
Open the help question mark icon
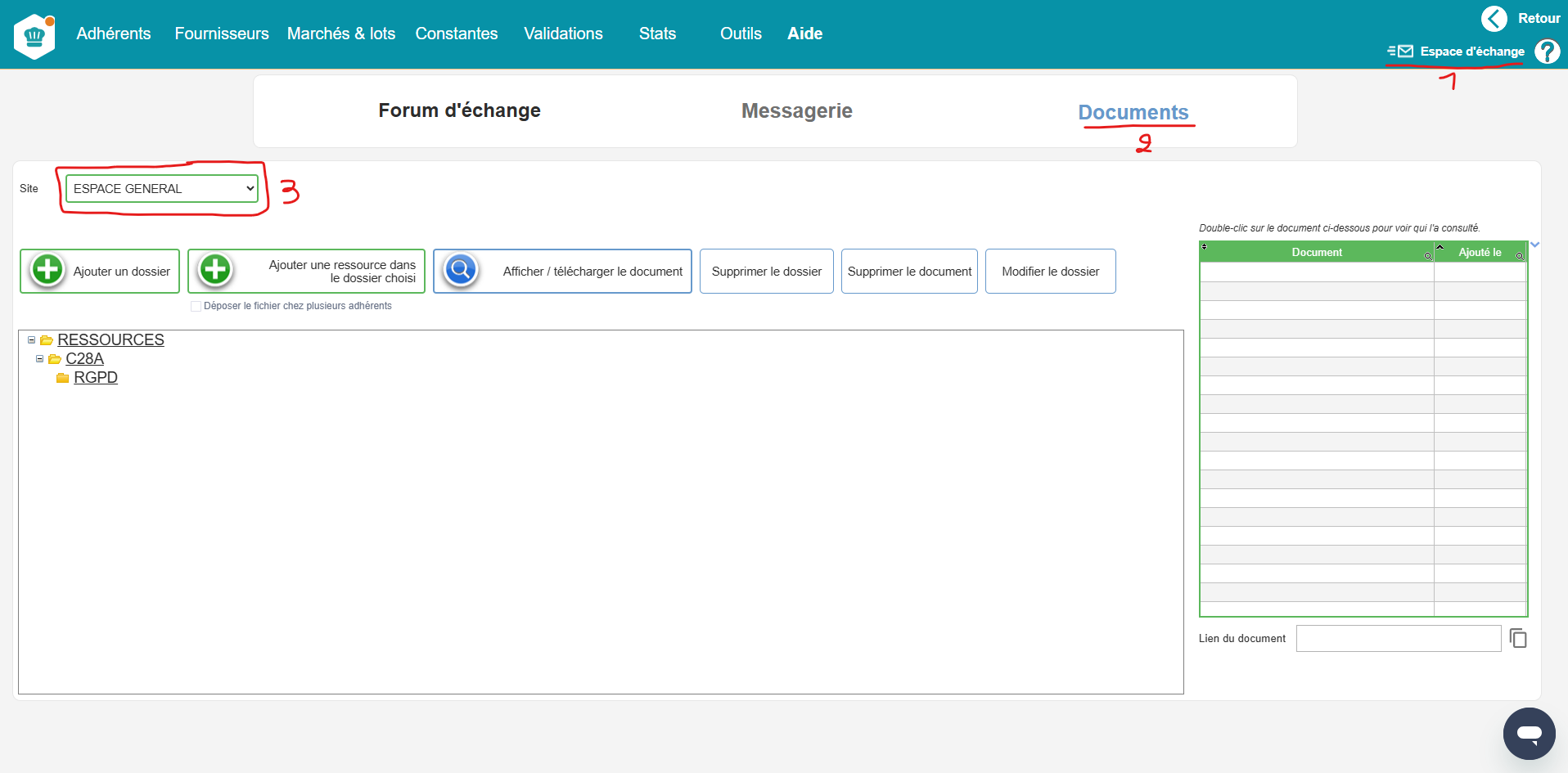pos(1547,52)
